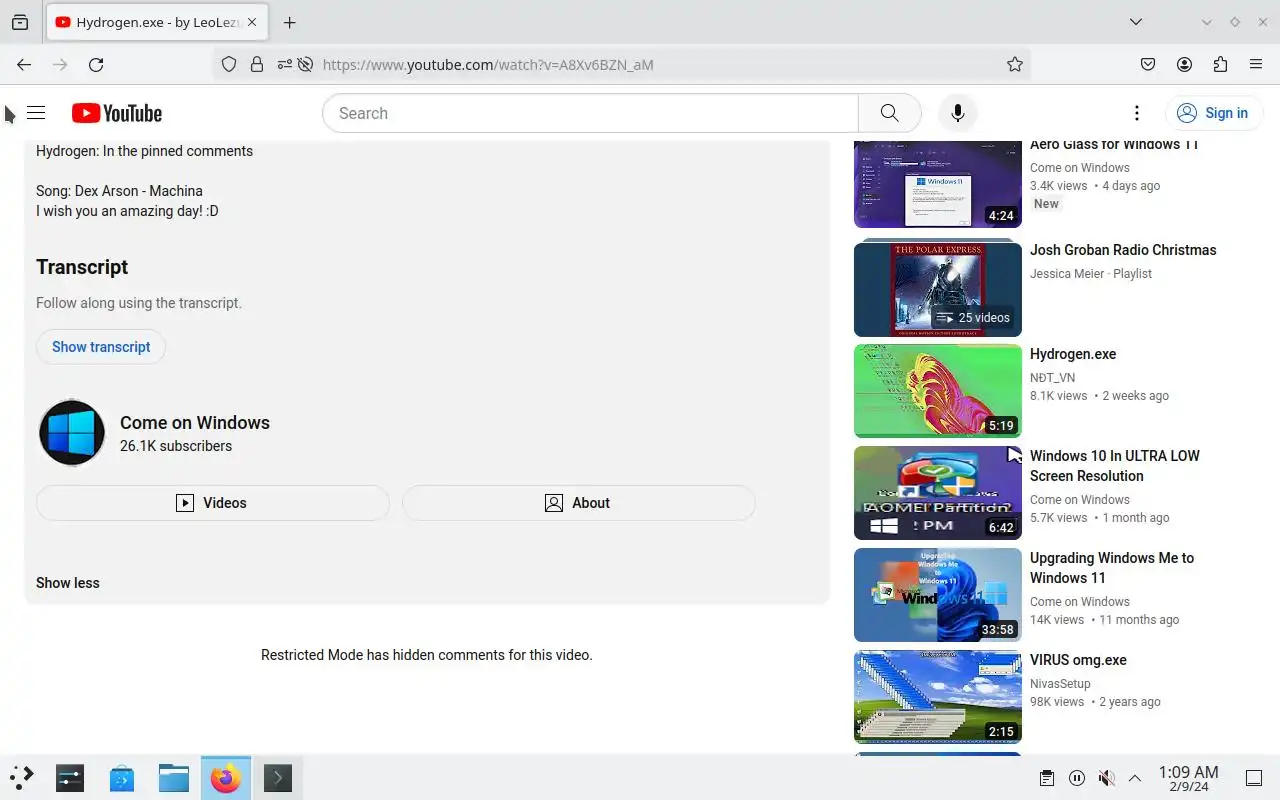Focus the YouTube search field

pos(590,113)
